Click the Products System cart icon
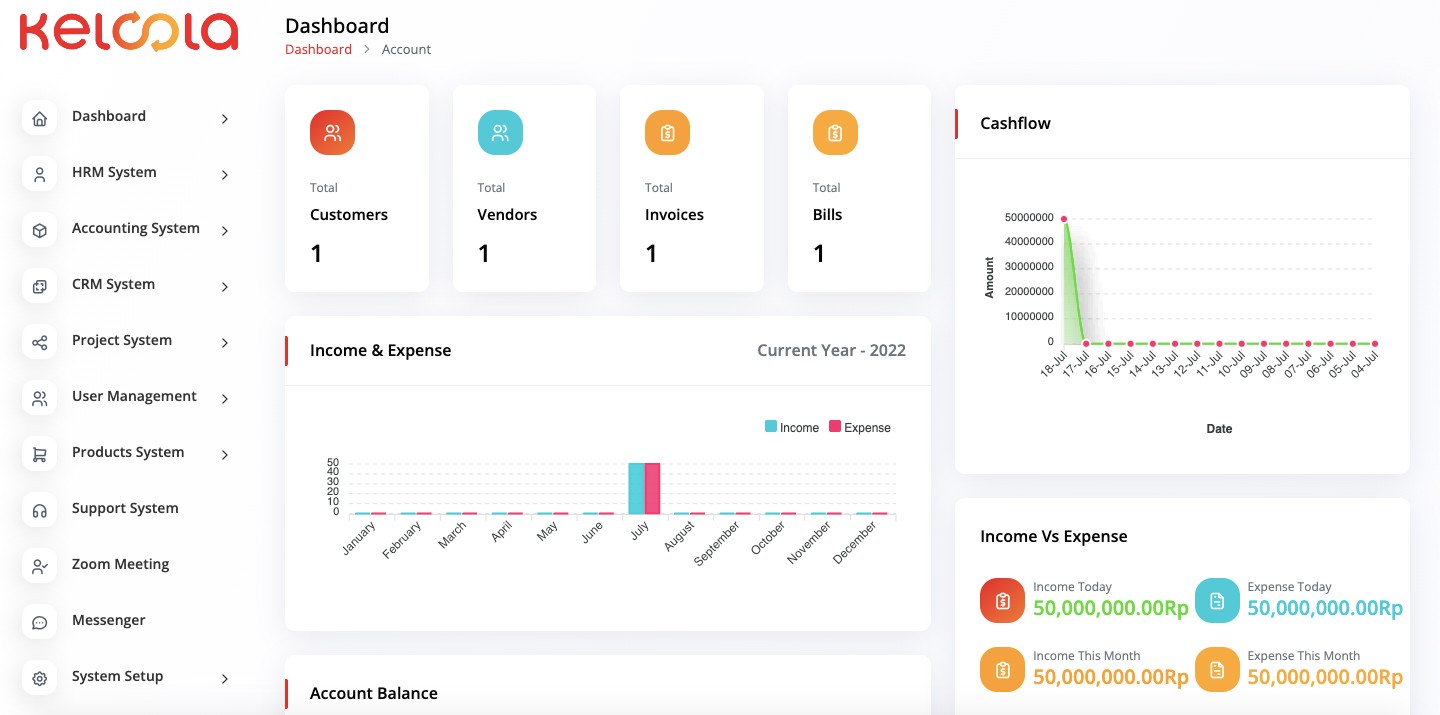The height and width of the screenshot is (715, 1440). pos(40,455)
